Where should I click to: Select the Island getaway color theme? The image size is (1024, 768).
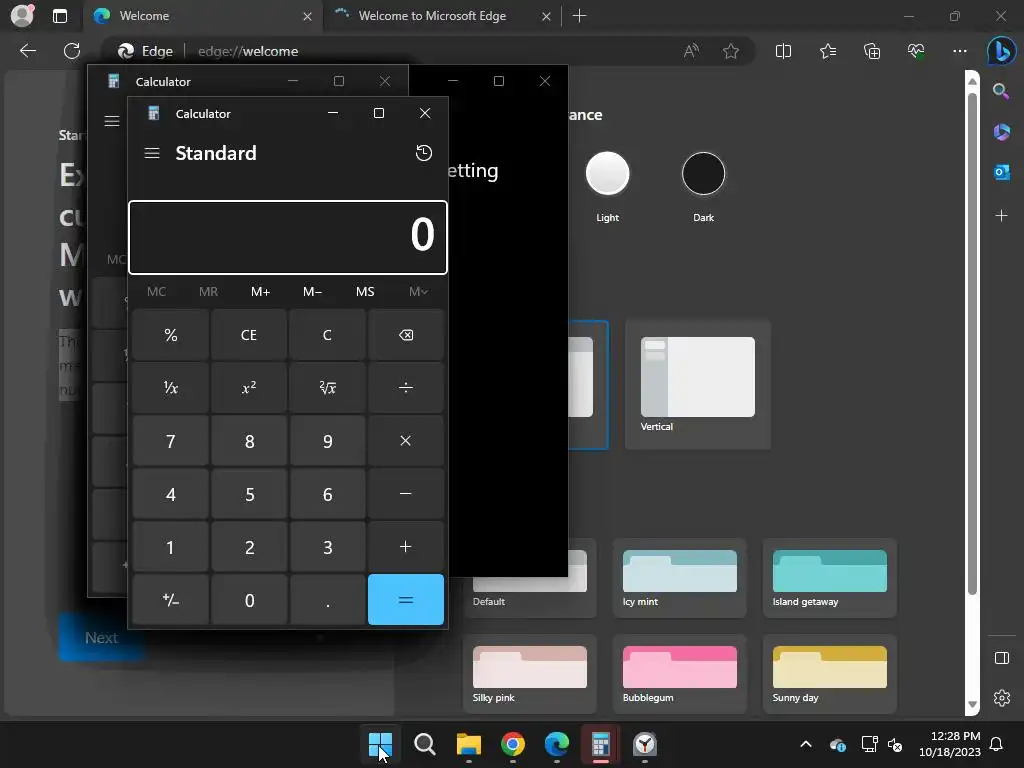pyautogui.click(x=829, y=577)
